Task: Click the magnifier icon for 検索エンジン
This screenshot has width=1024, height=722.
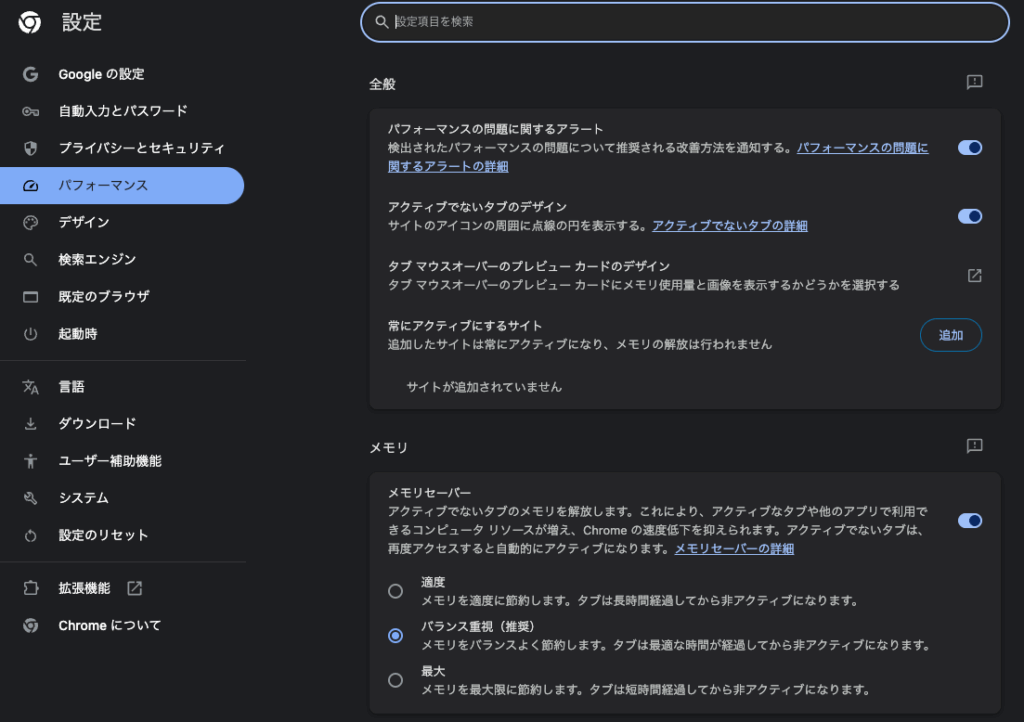Action: (x=30, y=260)
